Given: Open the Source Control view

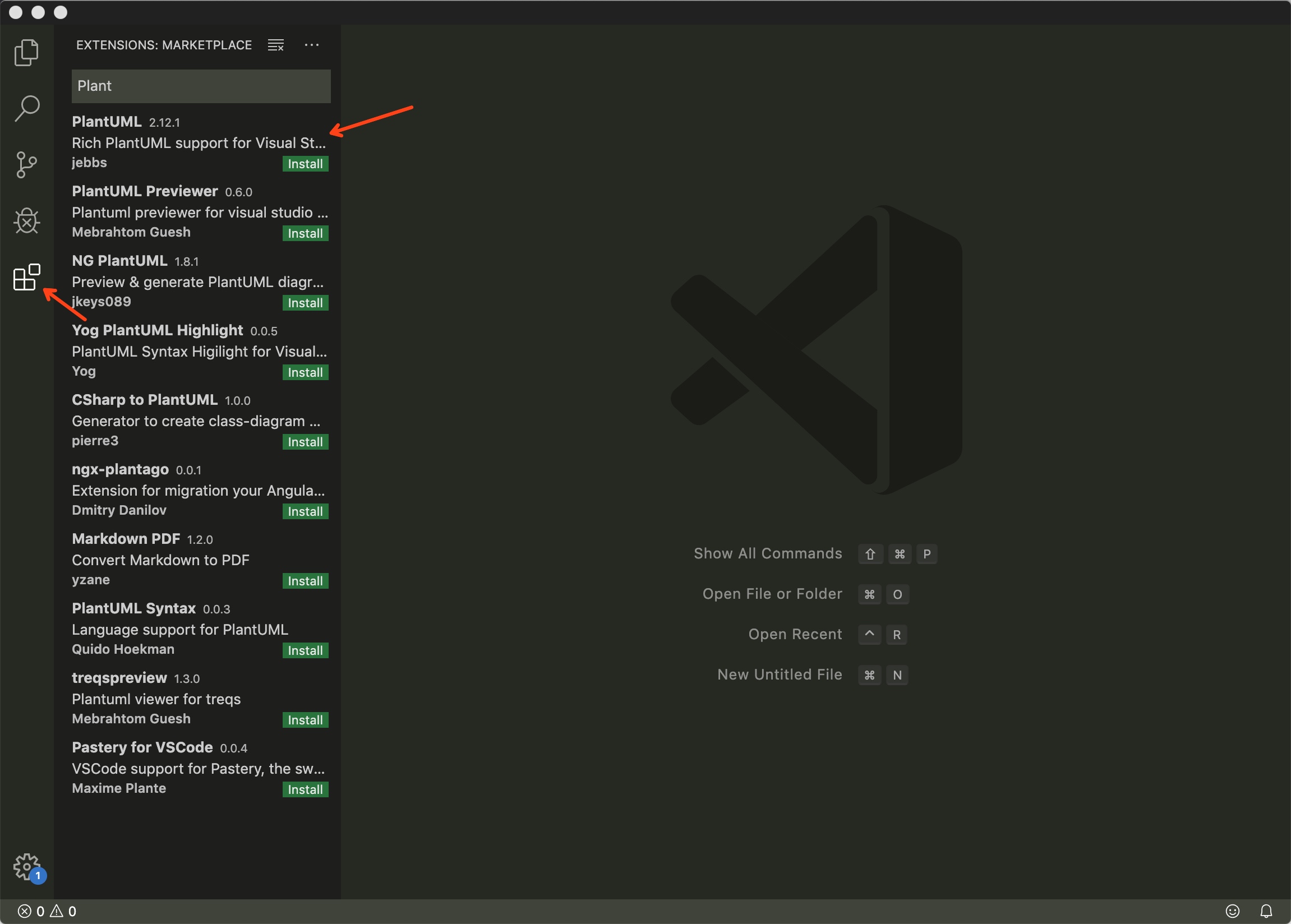Looking at the screenshot, I should (x=26, y=164).
